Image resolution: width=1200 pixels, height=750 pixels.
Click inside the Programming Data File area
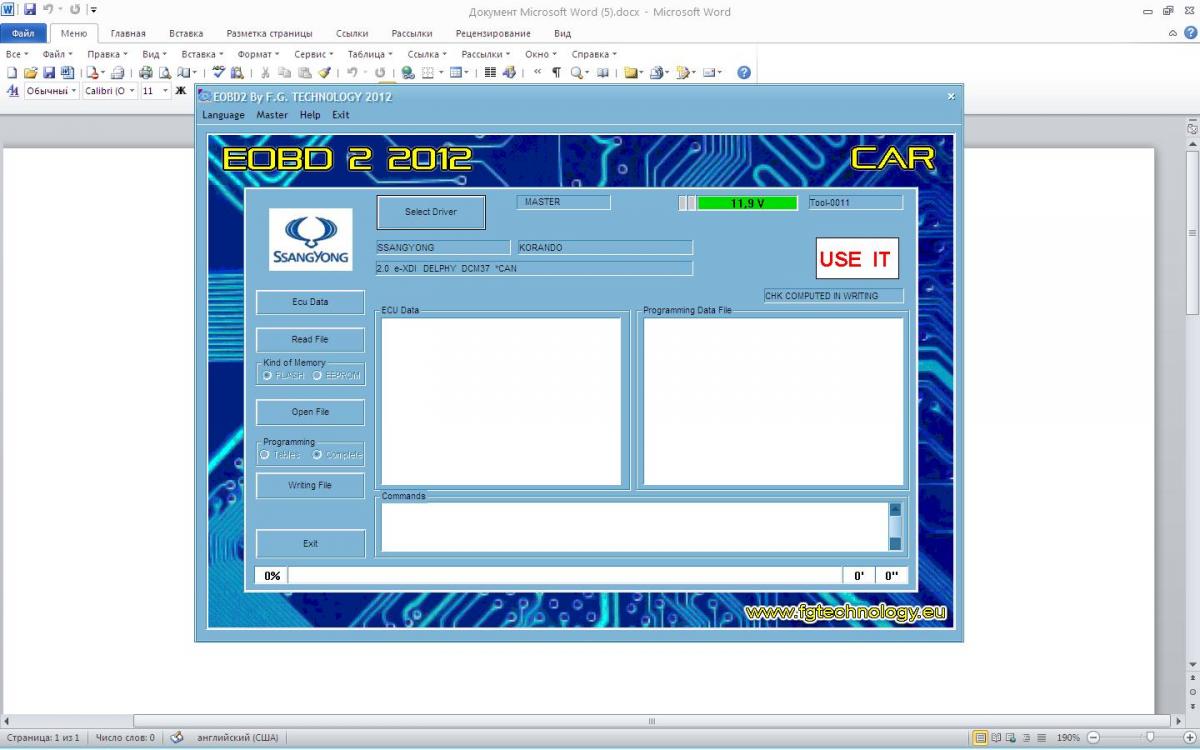pos(773,401)
